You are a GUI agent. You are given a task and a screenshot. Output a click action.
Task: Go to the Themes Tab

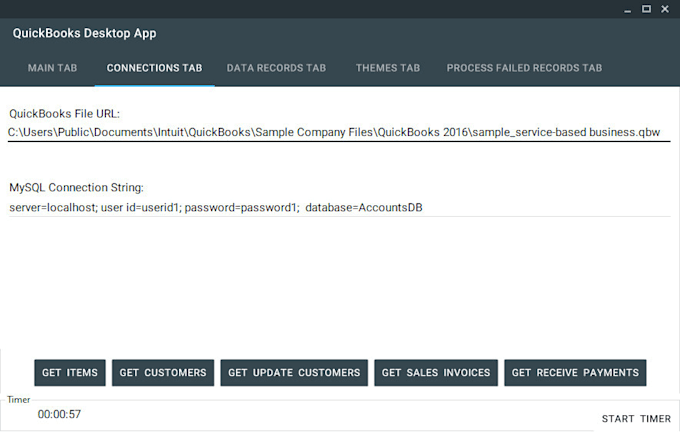click(388, 68)
